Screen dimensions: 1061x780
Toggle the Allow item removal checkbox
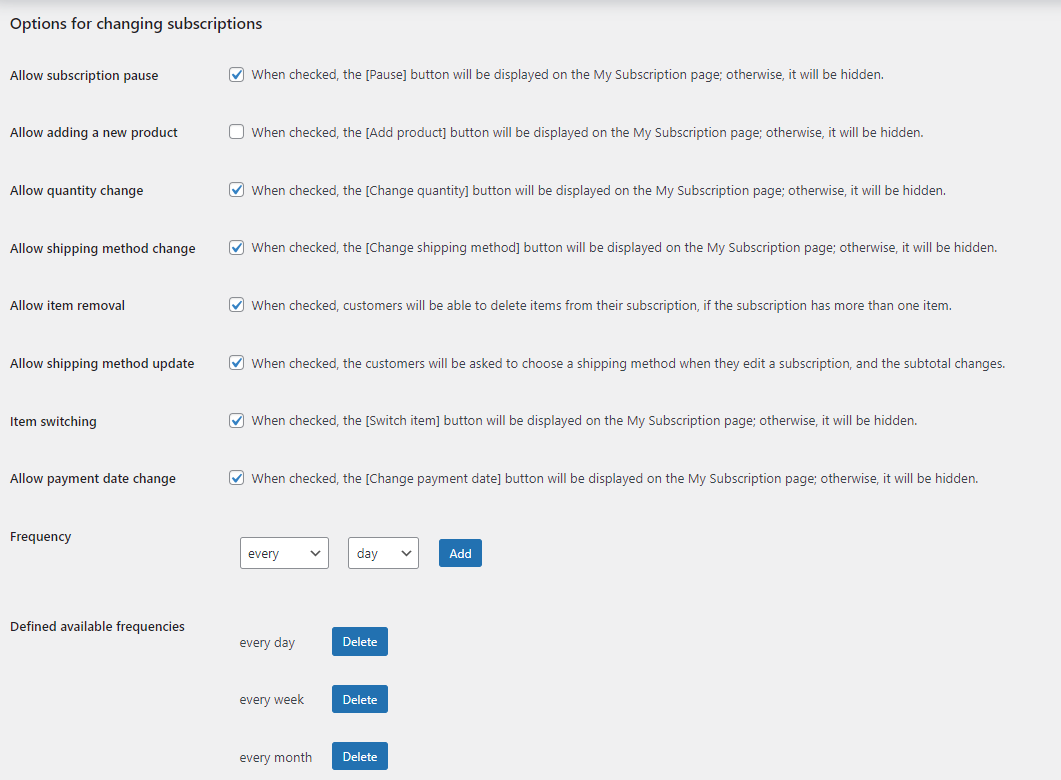click(236, 304)
